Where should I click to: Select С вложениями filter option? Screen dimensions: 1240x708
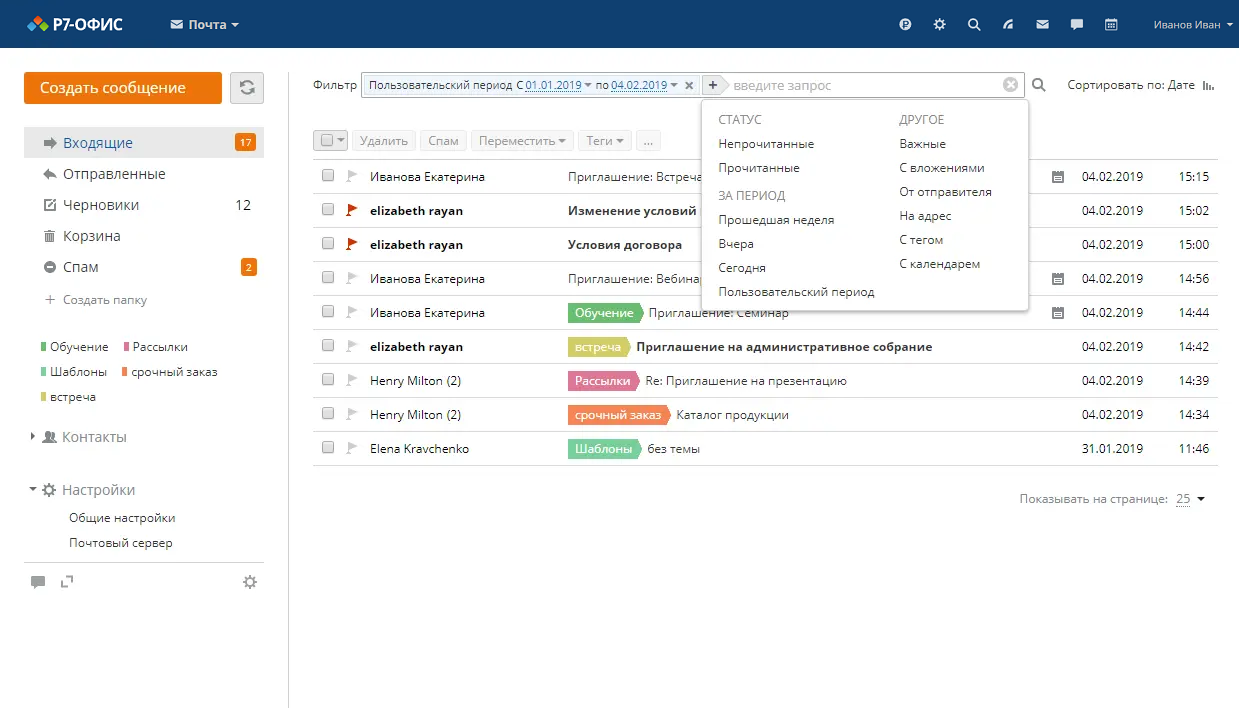tap(941, 168)
